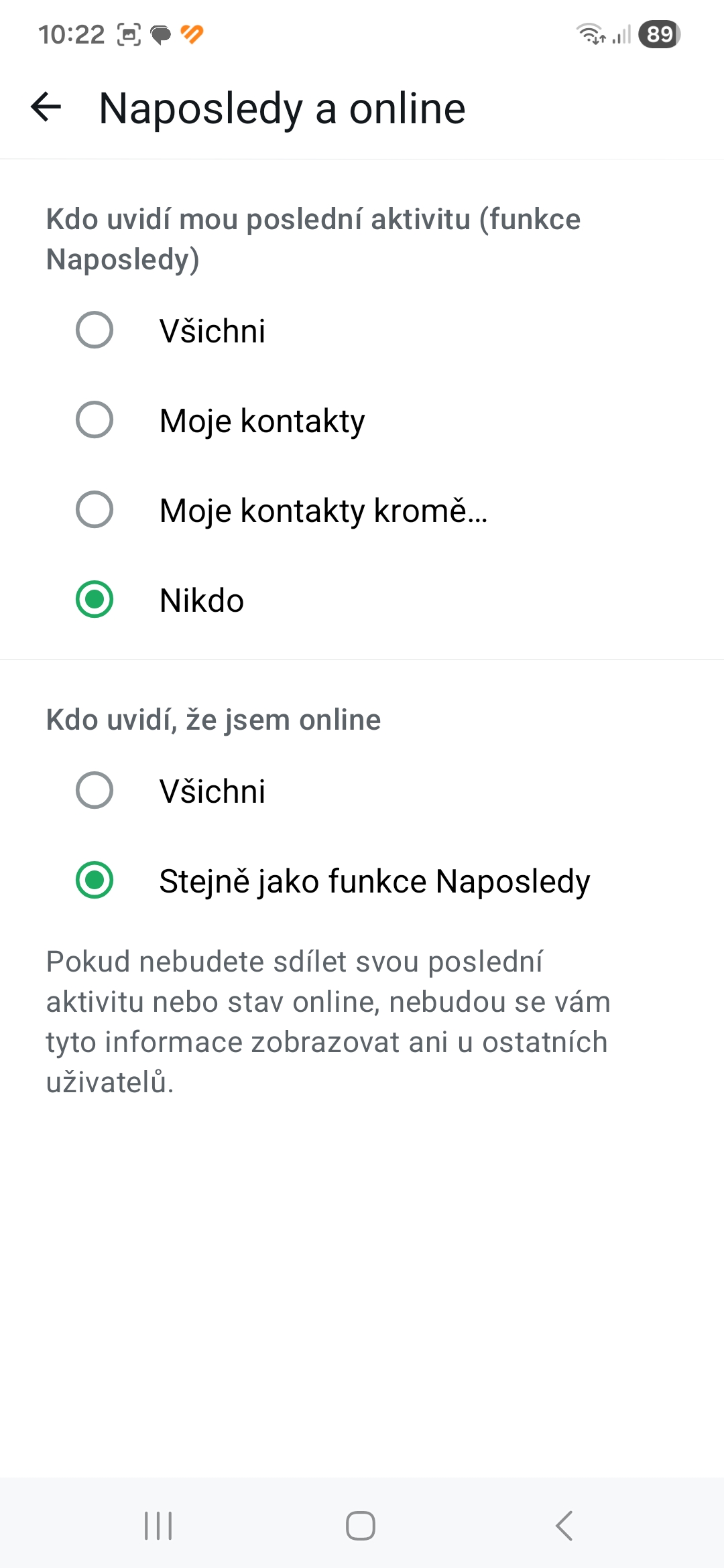
Task: Tap the Stejně jako funkce Naposledy label
Action: click(375, 881)
